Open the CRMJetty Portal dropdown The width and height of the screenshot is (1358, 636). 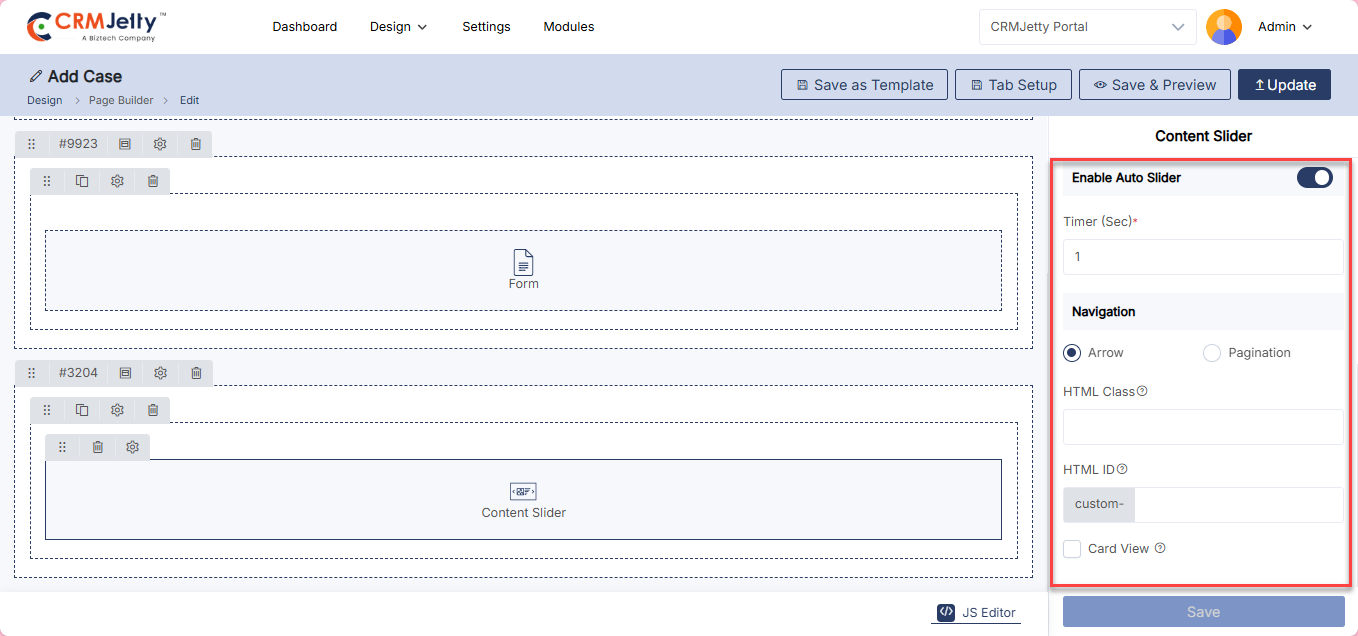coord(1087,27)
